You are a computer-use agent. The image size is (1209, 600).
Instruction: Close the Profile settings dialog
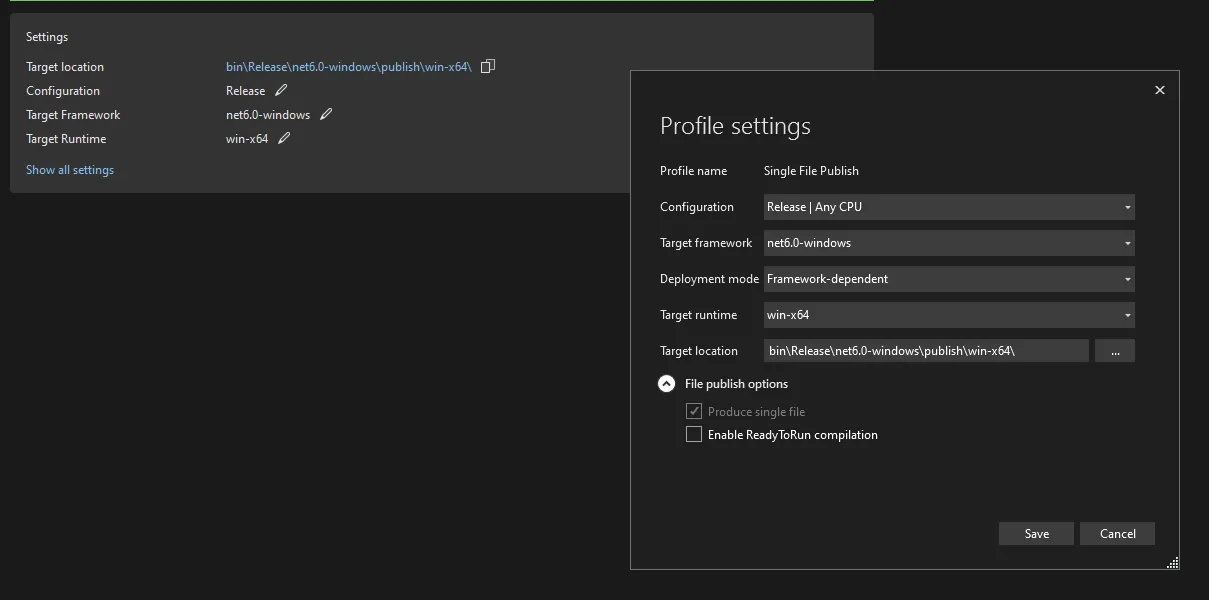tap(1160, 90)
